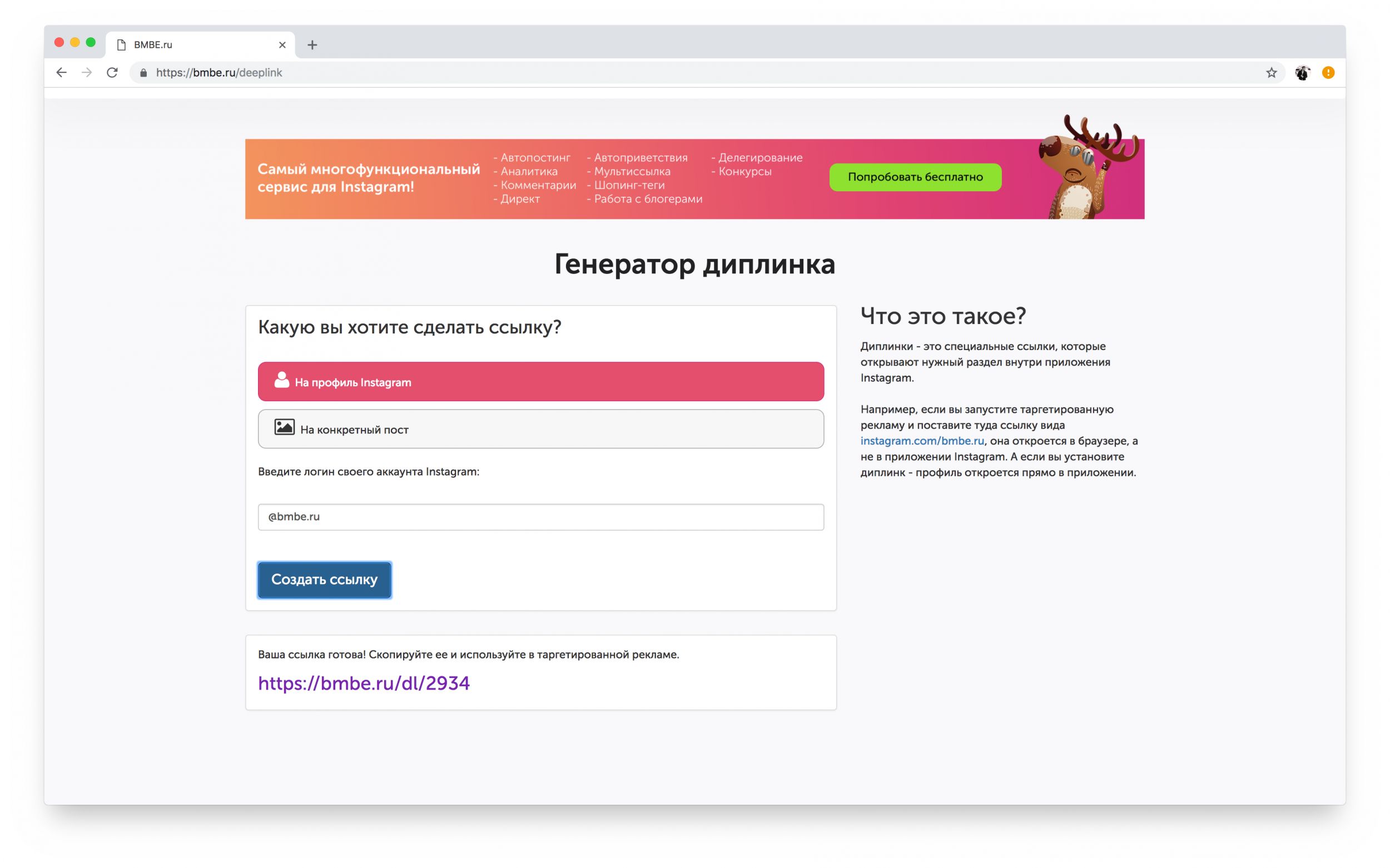Click 'Работа с блогерами' in the banner

[648, 198]
